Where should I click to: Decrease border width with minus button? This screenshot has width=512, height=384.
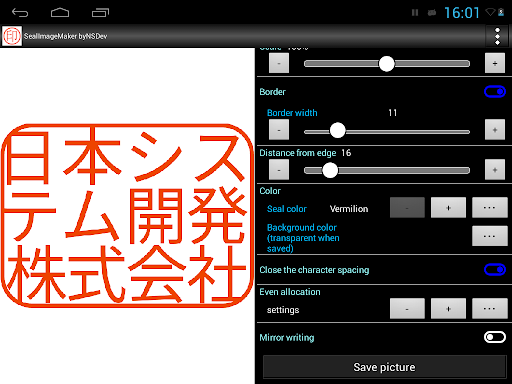[279, 130]
